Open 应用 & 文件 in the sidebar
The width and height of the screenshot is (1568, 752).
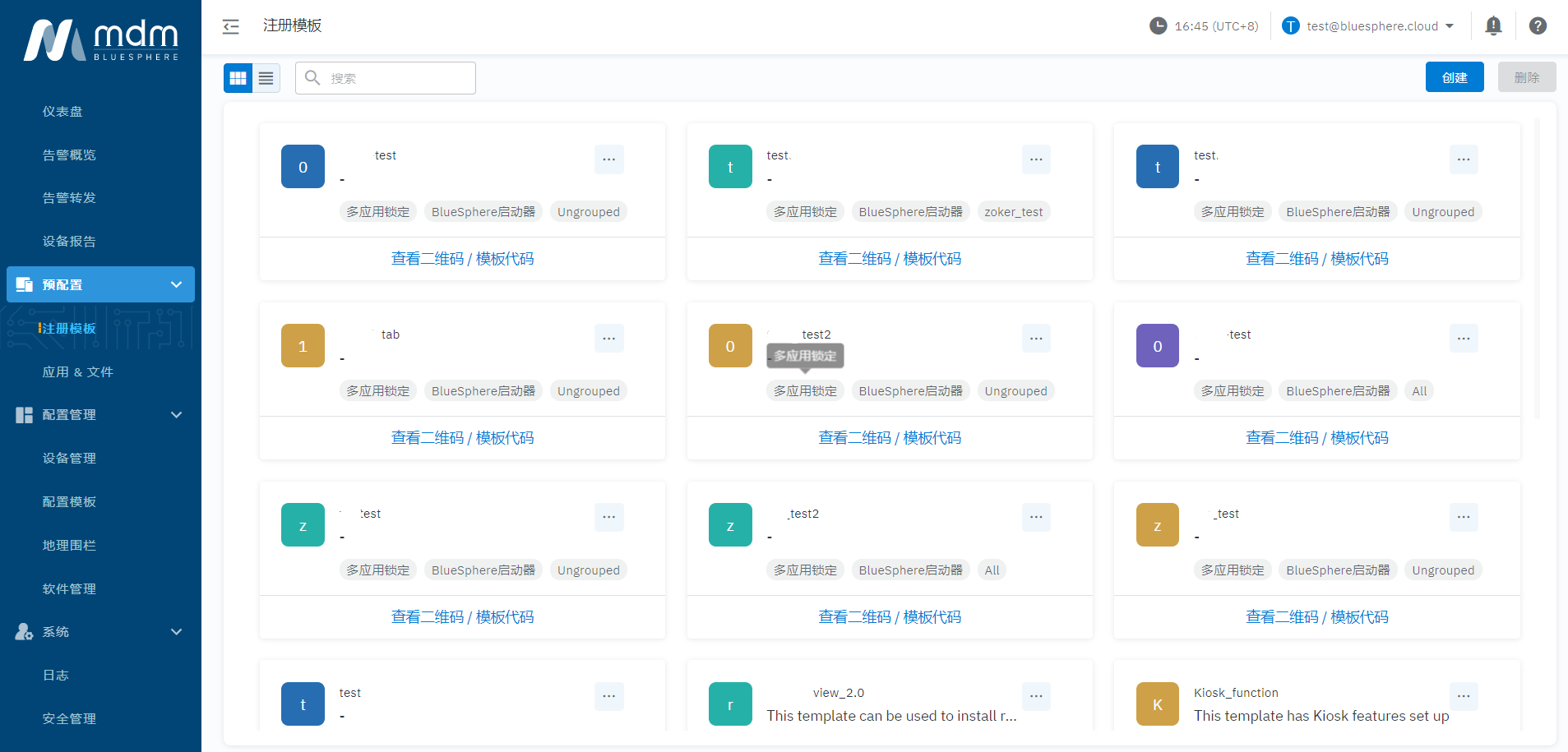click(x=78, y=372)
